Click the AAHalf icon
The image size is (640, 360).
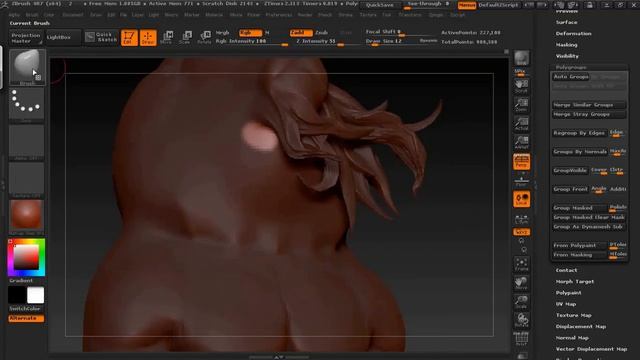[x=521, y=142]
